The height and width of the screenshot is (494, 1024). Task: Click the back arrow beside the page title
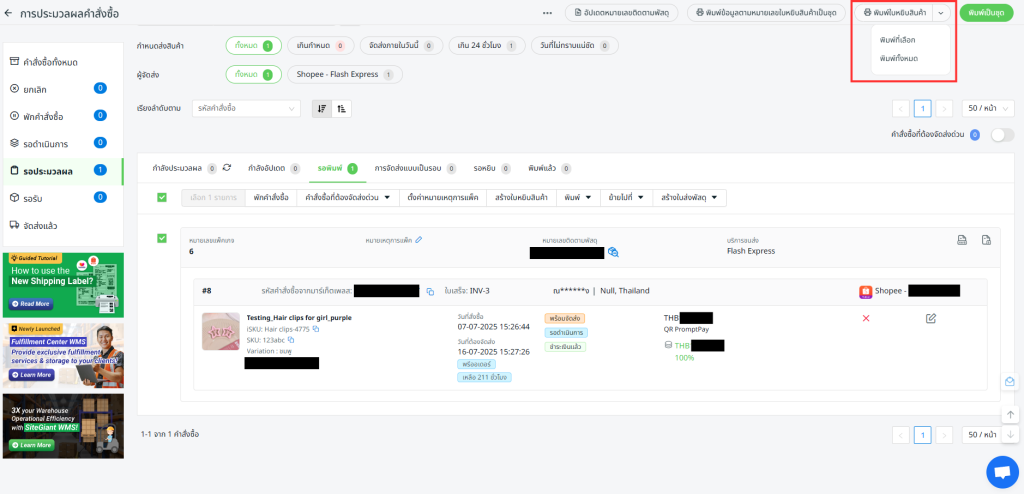pos(9,13)
